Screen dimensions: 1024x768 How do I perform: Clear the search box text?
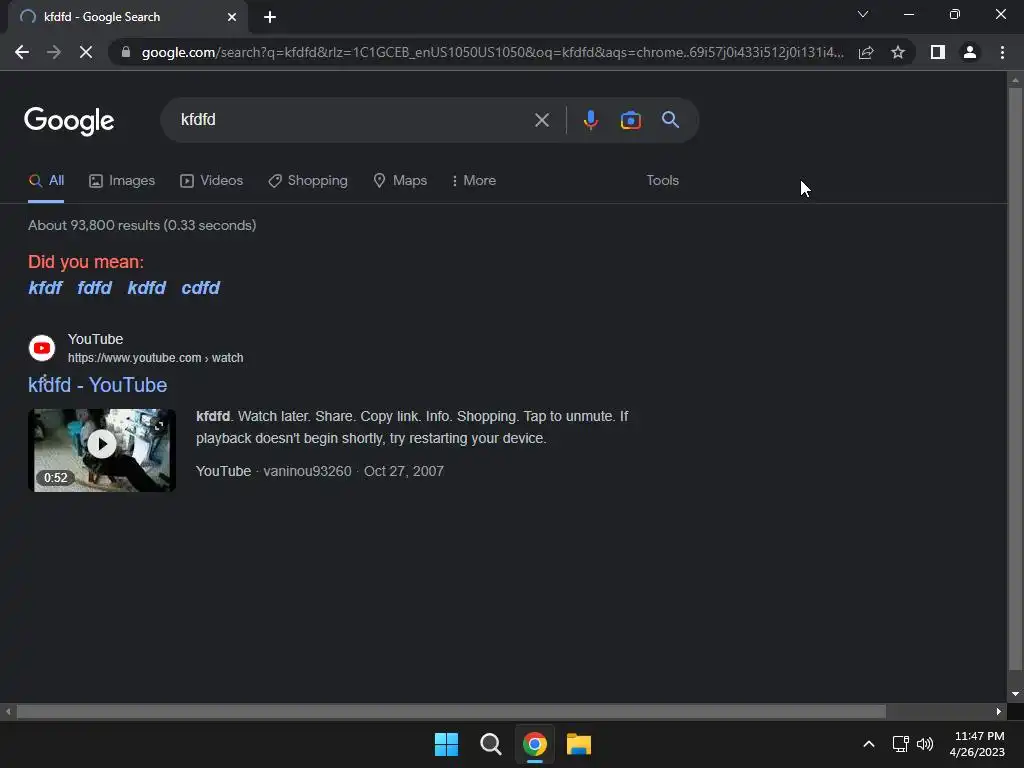click(541, 120)
